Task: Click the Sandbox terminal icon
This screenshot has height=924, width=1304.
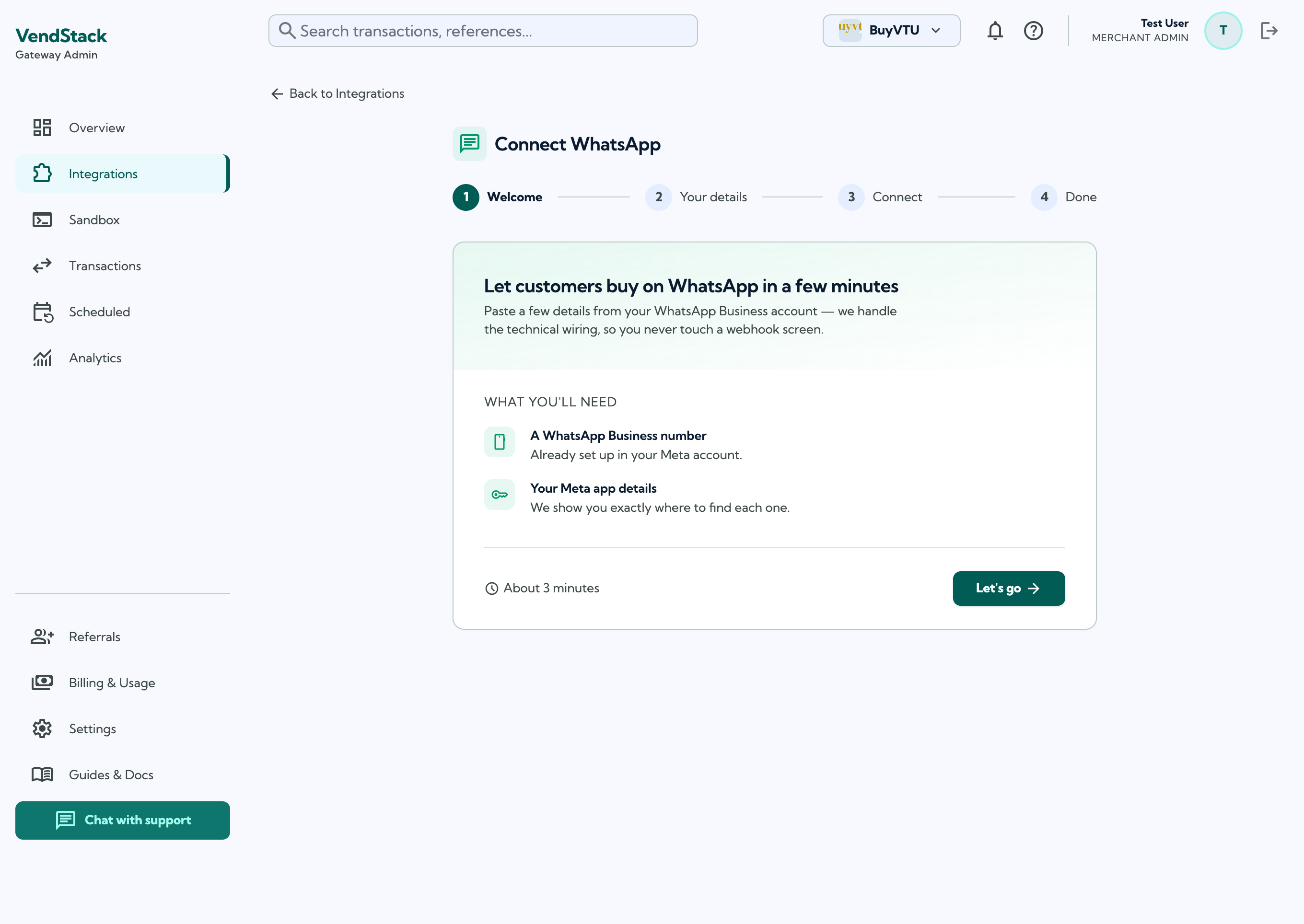Action: (x=42, y=219)
